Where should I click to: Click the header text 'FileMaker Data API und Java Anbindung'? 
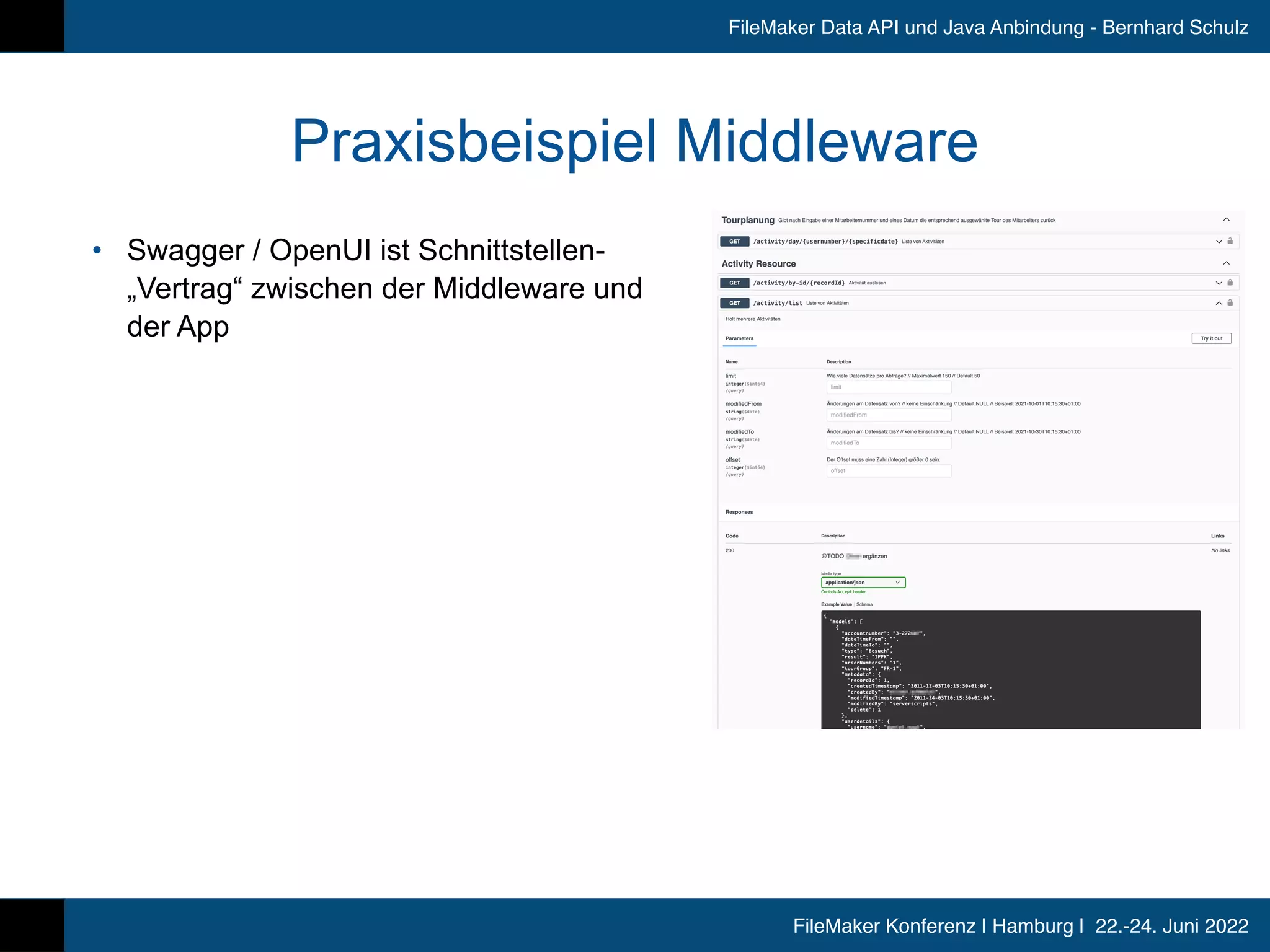click(x=906, y=27)
